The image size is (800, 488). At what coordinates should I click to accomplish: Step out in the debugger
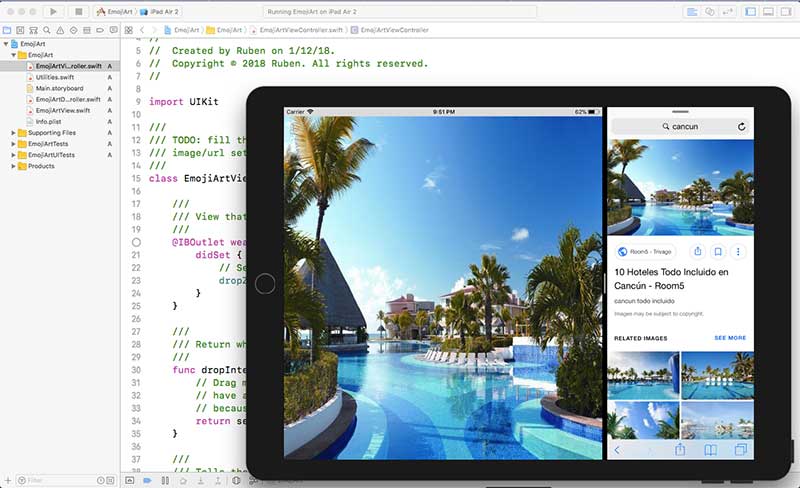[x=218, y=480]
